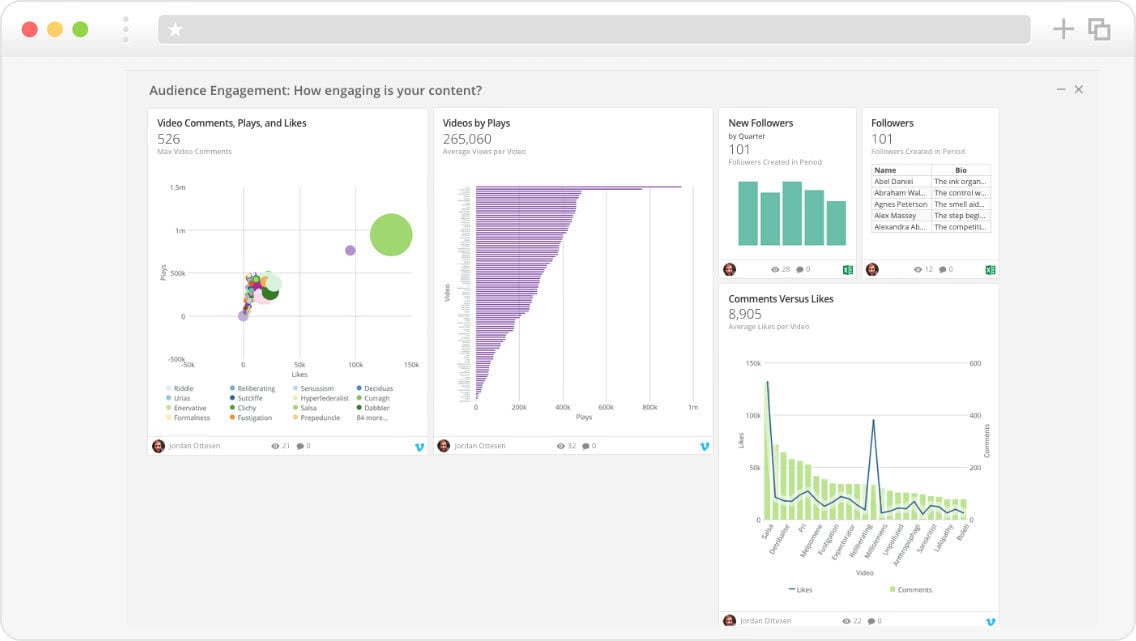1136x641 pixels.
Task: Open the vertical dots menu beside the traffic lights
Action: click(x=124, y=28)
